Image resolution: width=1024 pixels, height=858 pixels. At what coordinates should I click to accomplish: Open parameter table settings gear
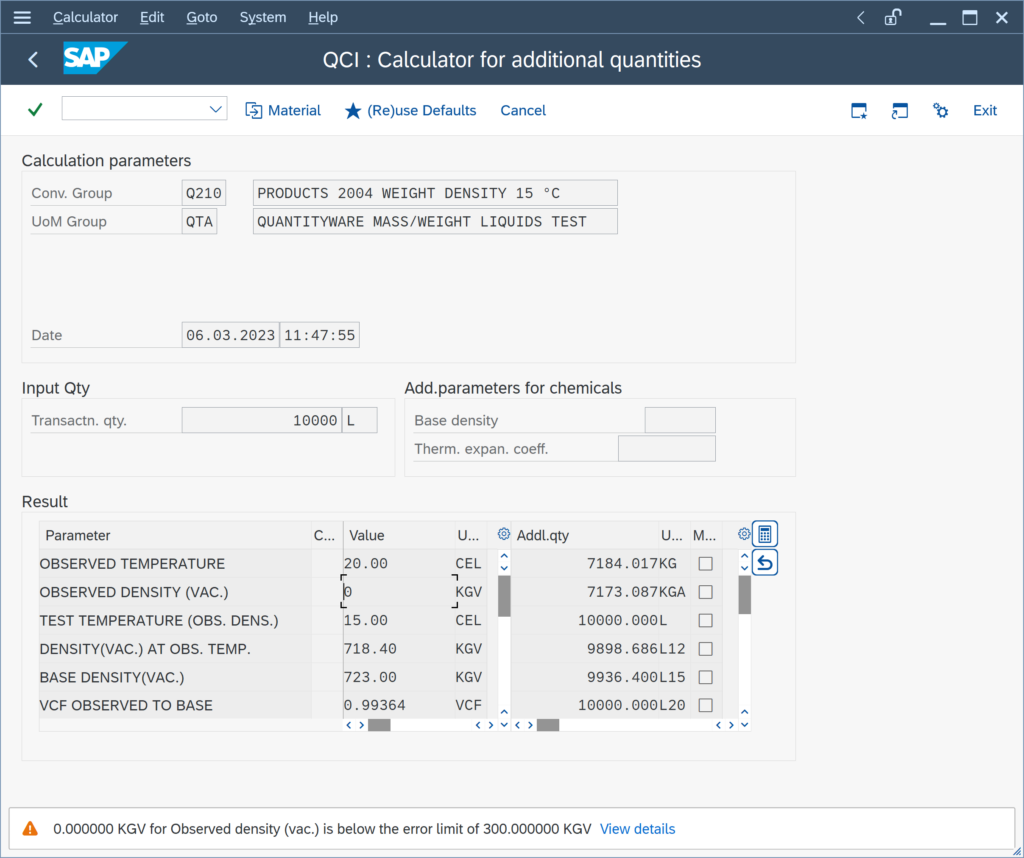pyautogui.click(x=504, y=534)
